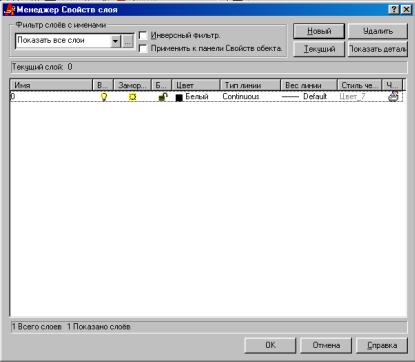Sort by the Цвет column header
Viewport: 415px width, 362px height.
pyautogui.click(x=196, y=85)
